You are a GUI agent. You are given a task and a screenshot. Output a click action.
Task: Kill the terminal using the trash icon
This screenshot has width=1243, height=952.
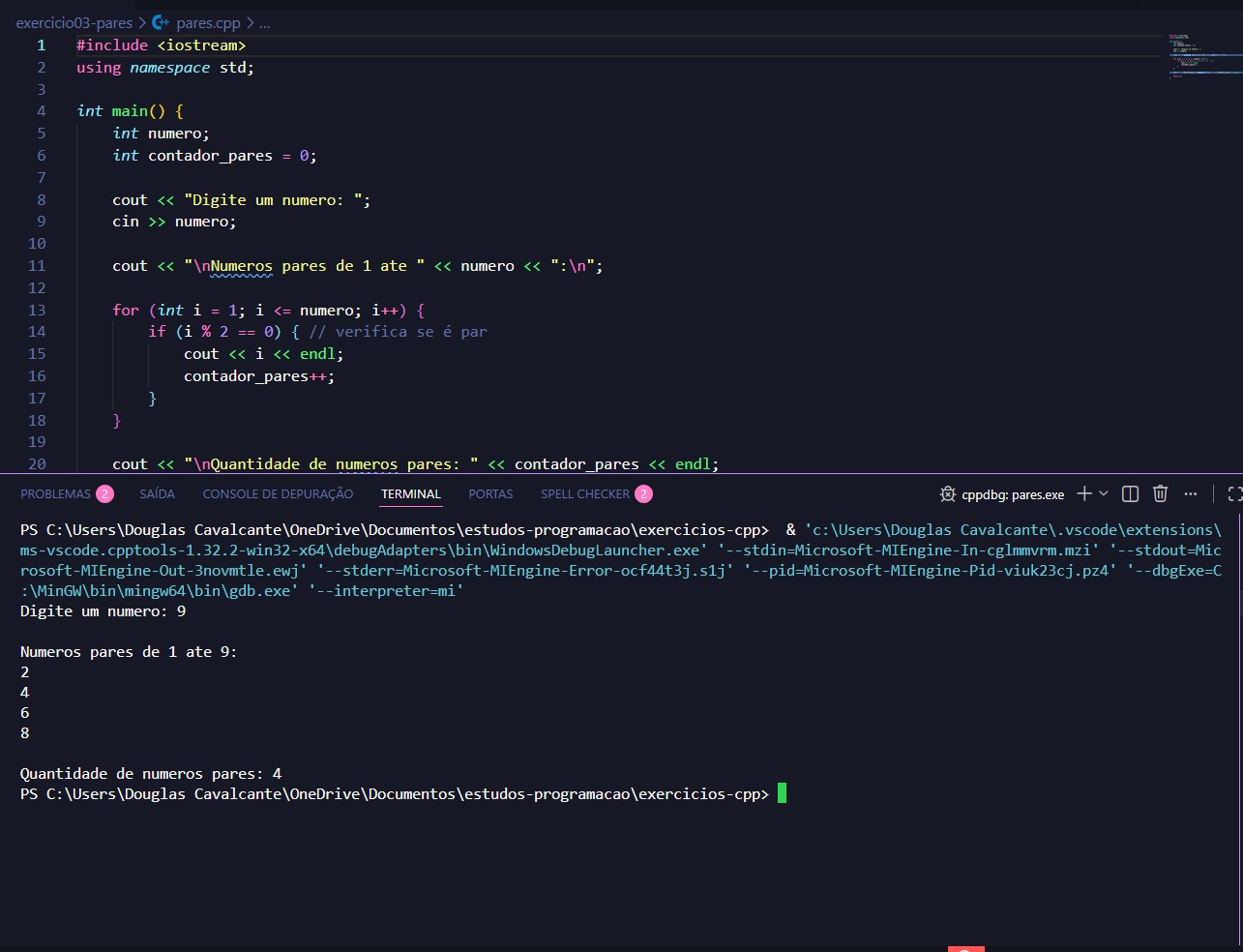point(1161,493)
